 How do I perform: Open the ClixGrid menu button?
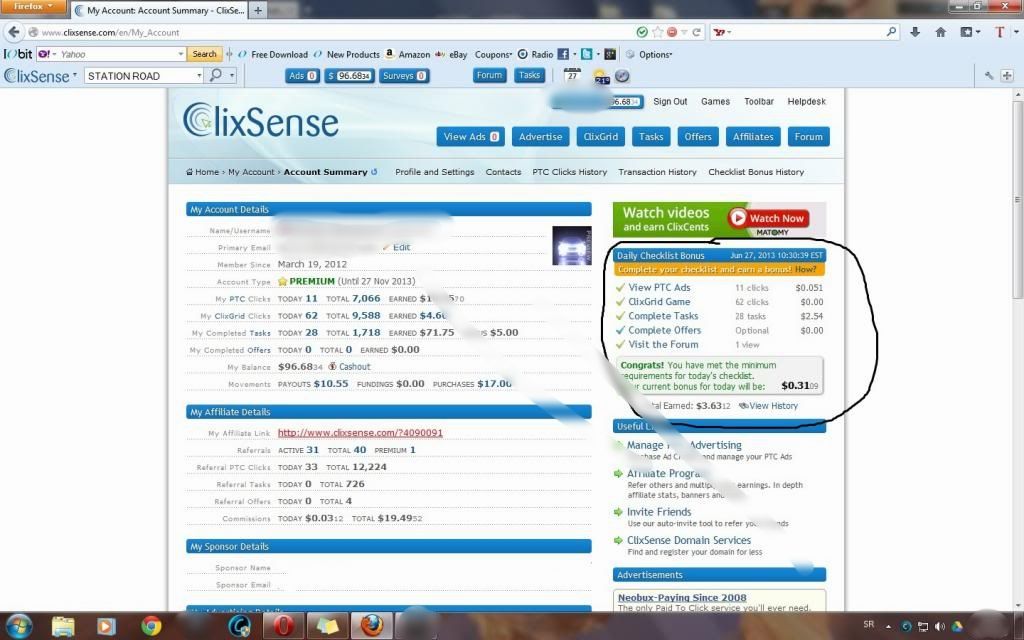click(x=601, y=136)
